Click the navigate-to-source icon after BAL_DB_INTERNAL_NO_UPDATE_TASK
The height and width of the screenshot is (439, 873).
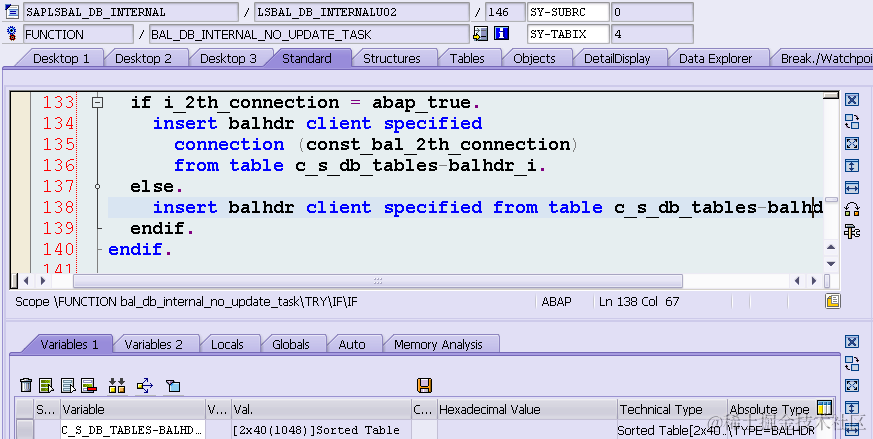click(480, 34)
